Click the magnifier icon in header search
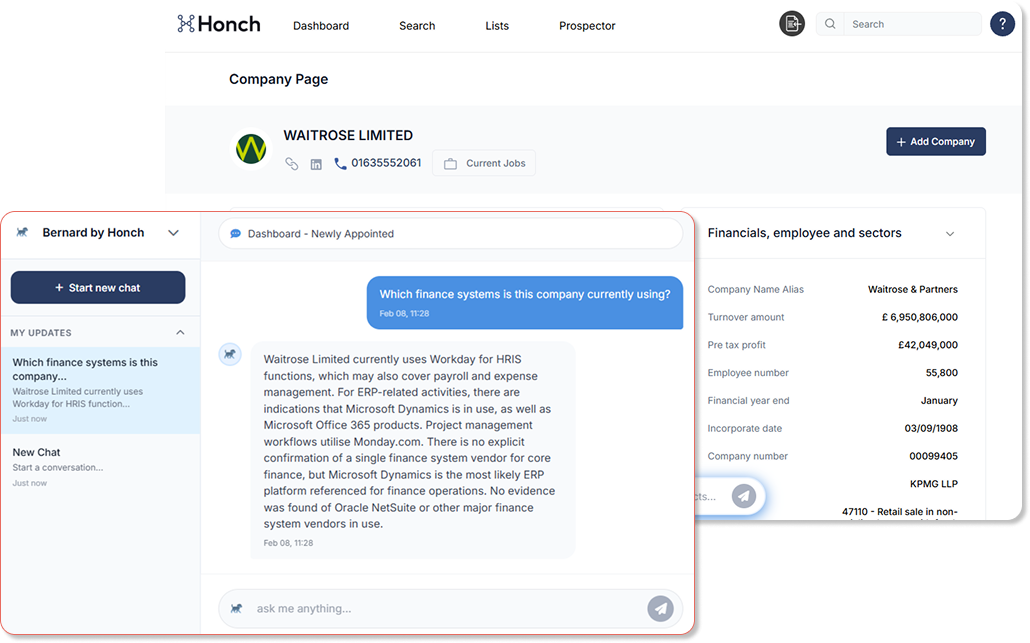Screen dimensions: 1030x643 pos(830,24)
